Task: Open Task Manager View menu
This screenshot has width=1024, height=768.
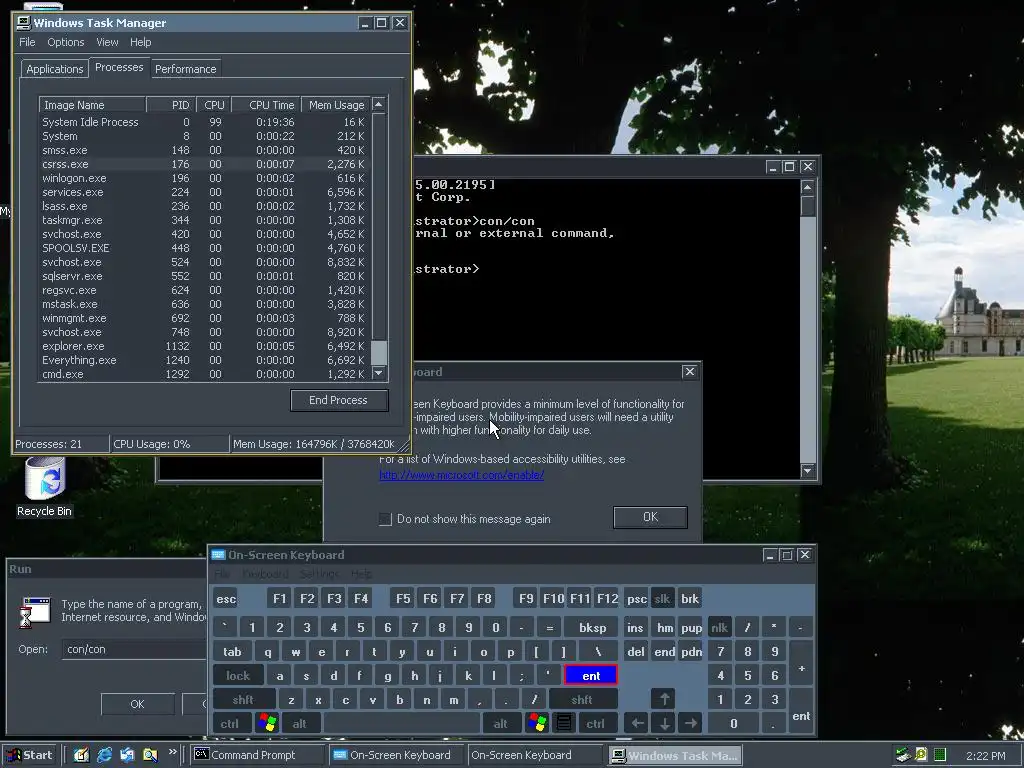Action: (107, 42)
